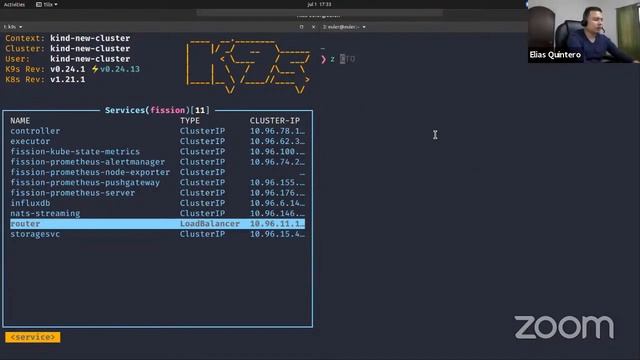
Task: Open the Tilix application menu
Action: pyautogui.click(x=47, y=4)
